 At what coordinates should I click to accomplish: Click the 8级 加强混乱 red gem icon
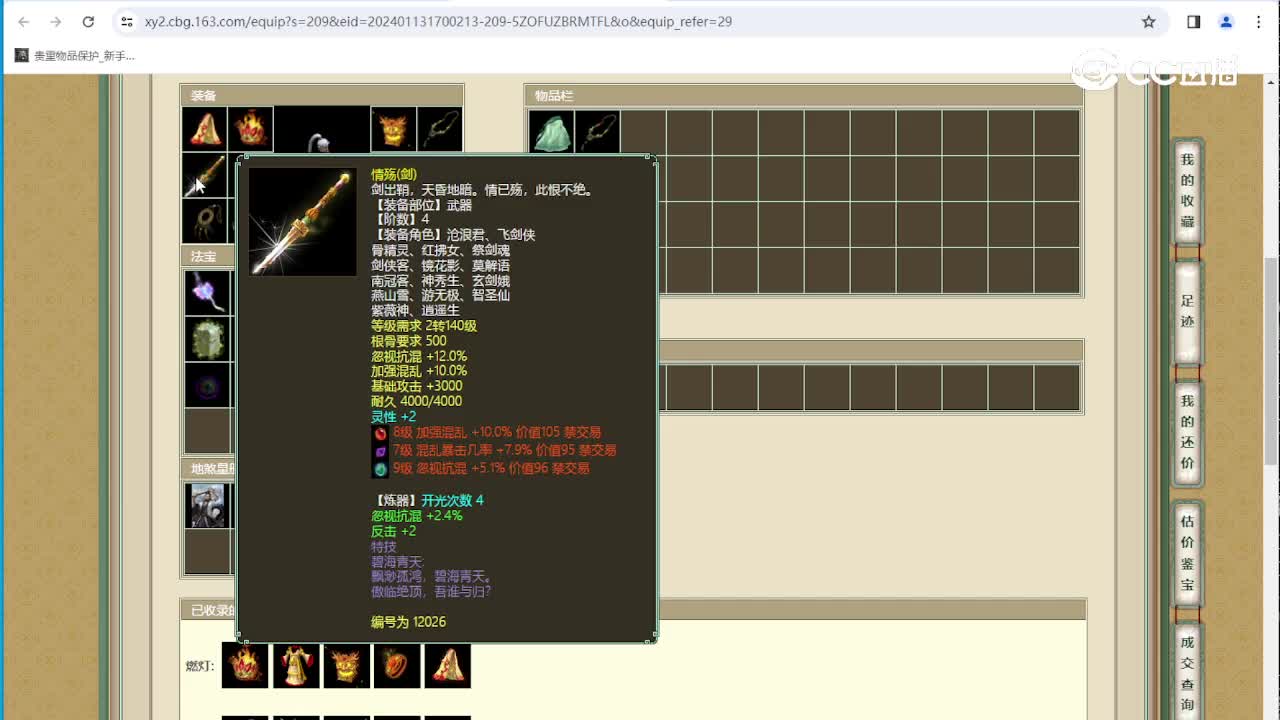[380, 433]
